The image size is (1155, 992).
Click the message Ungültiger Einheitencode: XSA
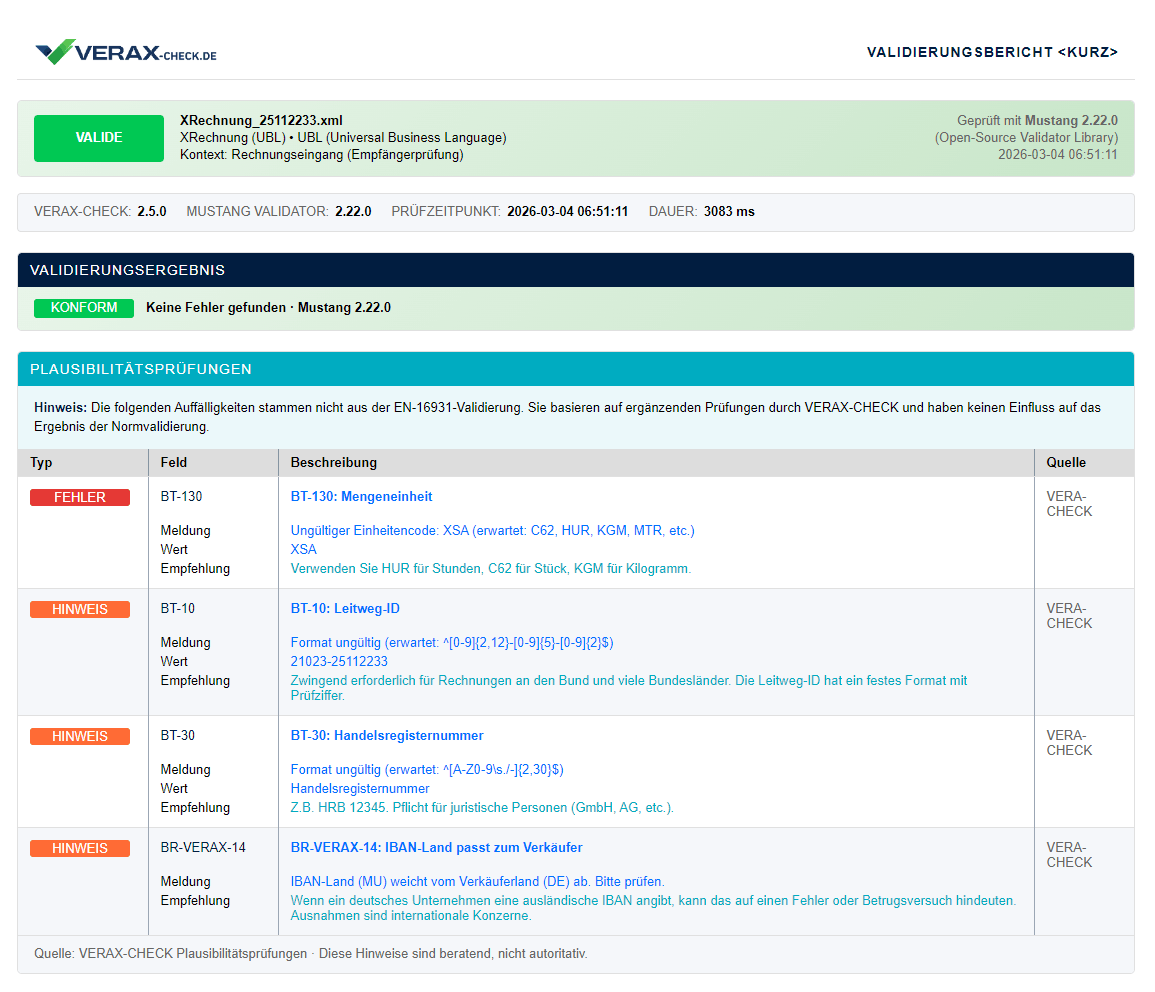point(492,530)
